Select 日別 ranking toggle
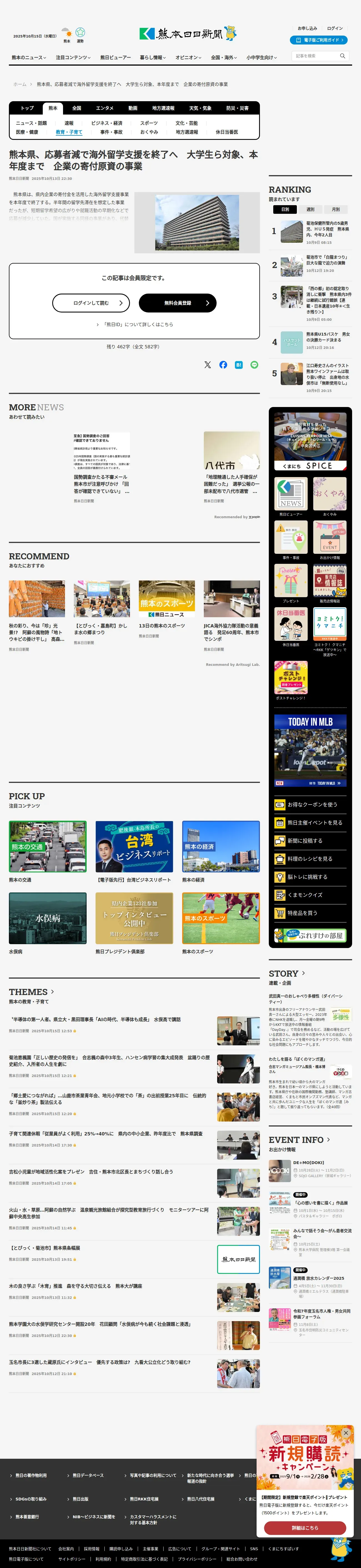361x1568 pixels. [x=285, y=209]
